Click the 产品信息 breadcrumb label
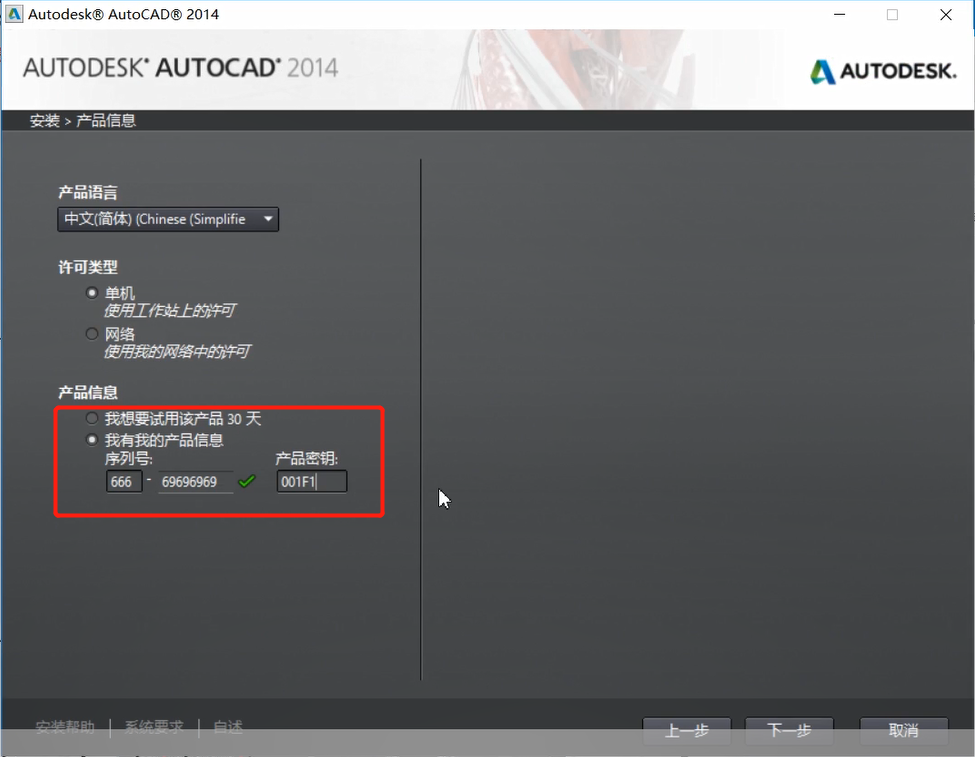 coord(105,120)
